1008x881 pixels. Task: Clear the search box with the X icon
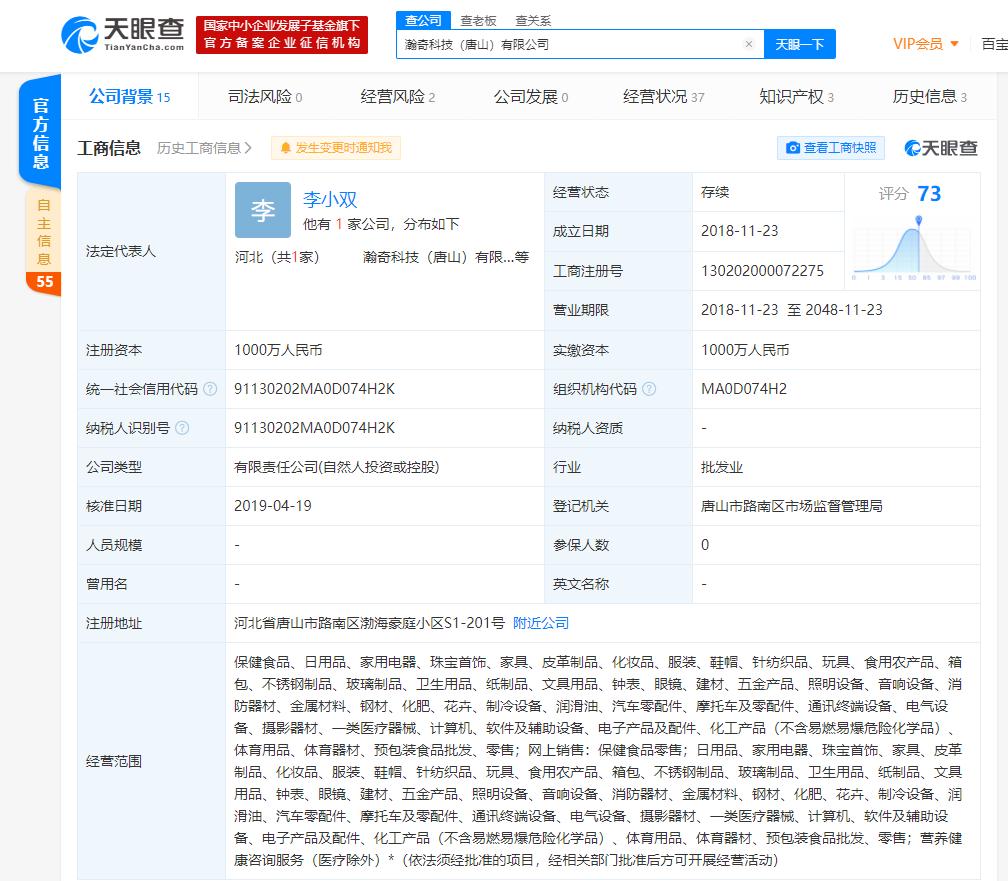[x=748, y=44]
